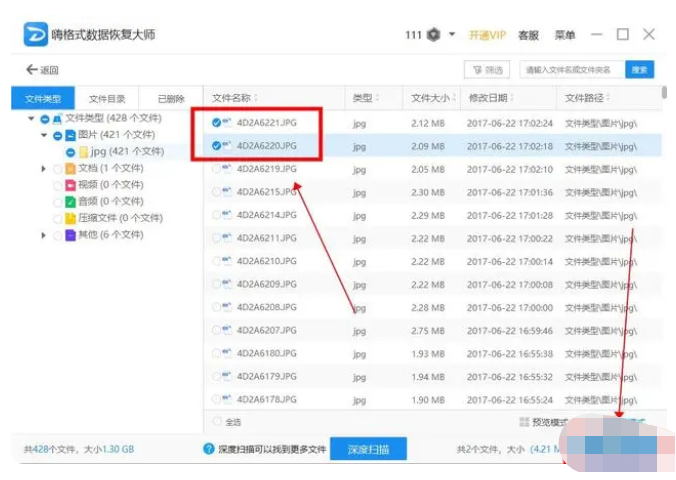Click the 文档 document category icon

pyautogui.click(x=70, y=168)
